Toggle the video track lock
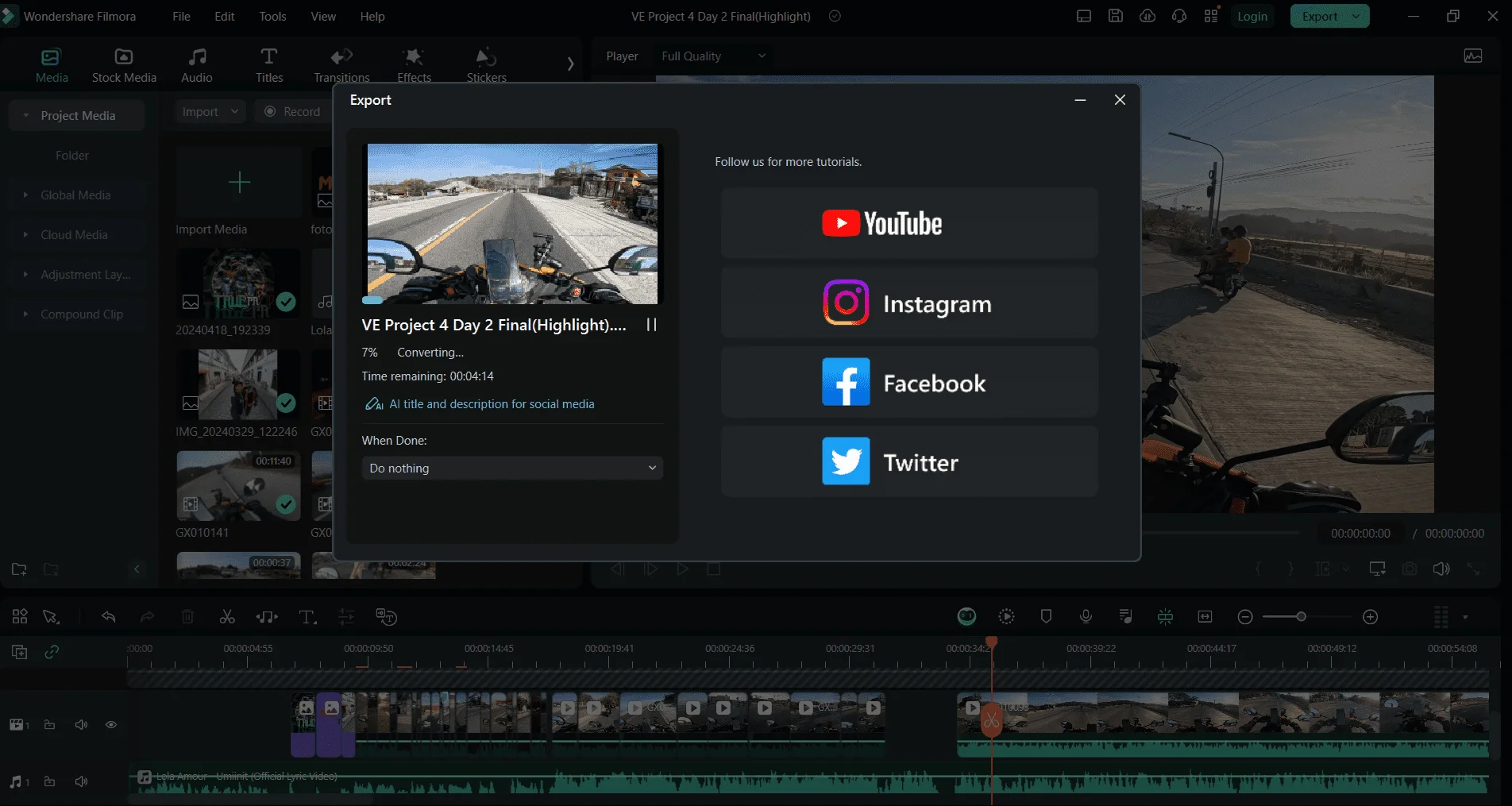This screenshot has width=1512, height=806. 49,724
